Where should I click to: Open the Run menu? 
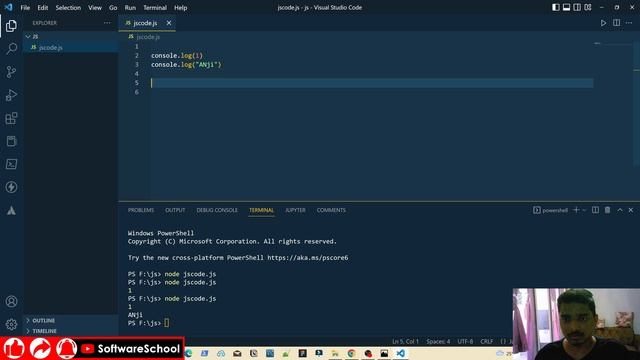tap(130, 7)
